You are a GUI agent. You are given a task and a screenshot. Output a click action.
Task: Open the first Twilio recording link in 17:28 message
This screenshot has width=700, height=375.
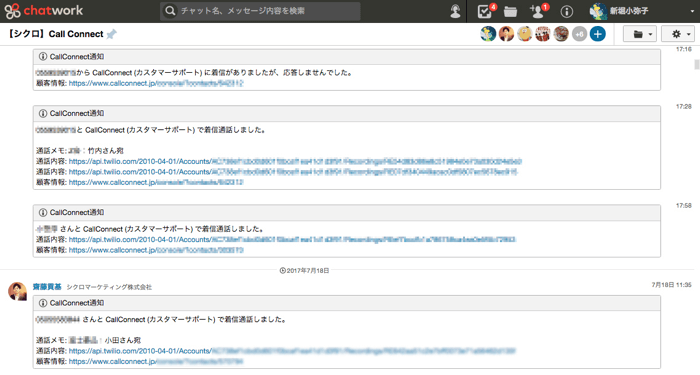(x=295, y=161)
